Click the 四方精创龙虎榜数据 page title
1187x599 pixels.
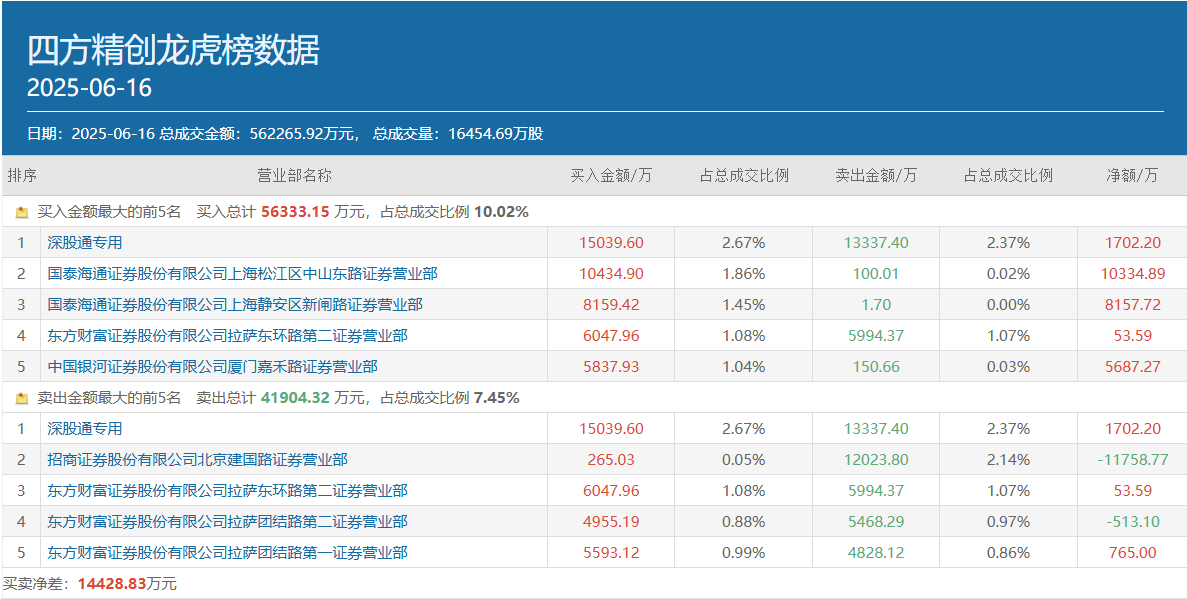pos(173,50)
